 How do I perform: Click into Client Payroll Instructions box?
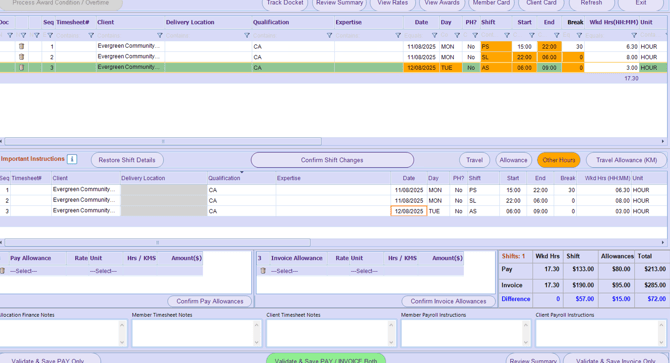597,333
